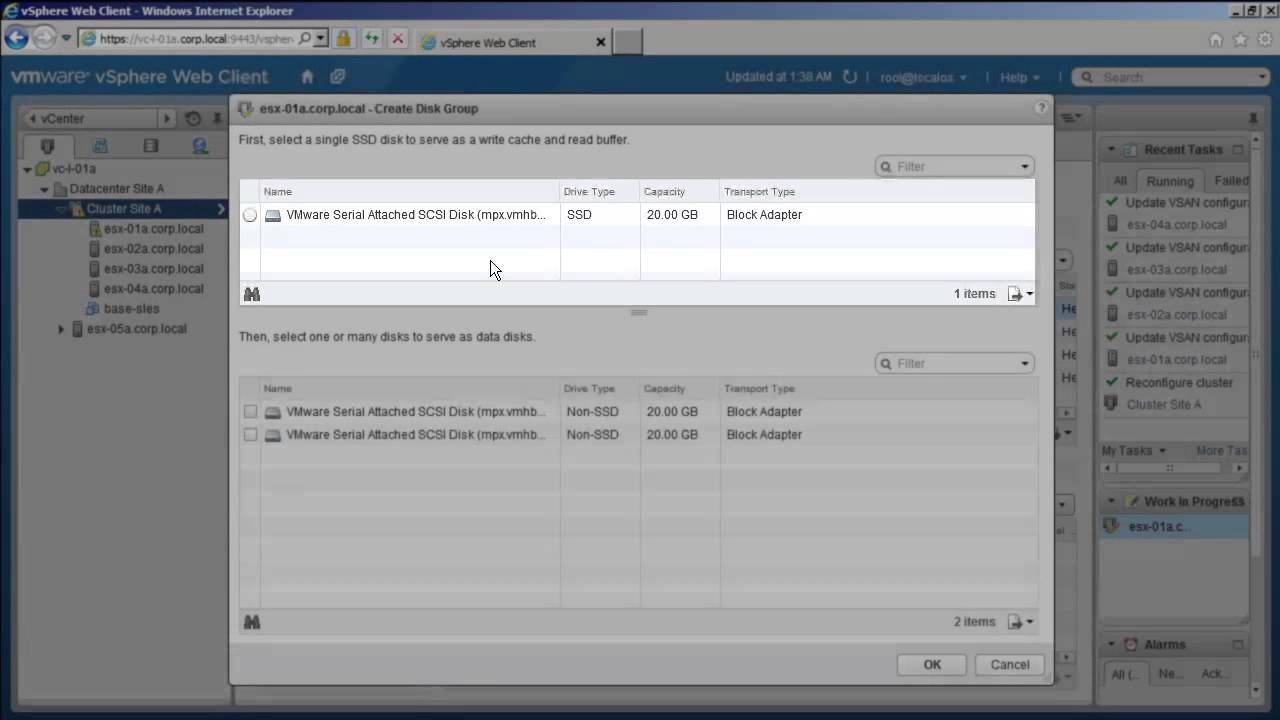Open a new Internet Explorer tab
The width and height of the screenshot is (1280, 720).
pyautogui.click(x=626, y=42)
